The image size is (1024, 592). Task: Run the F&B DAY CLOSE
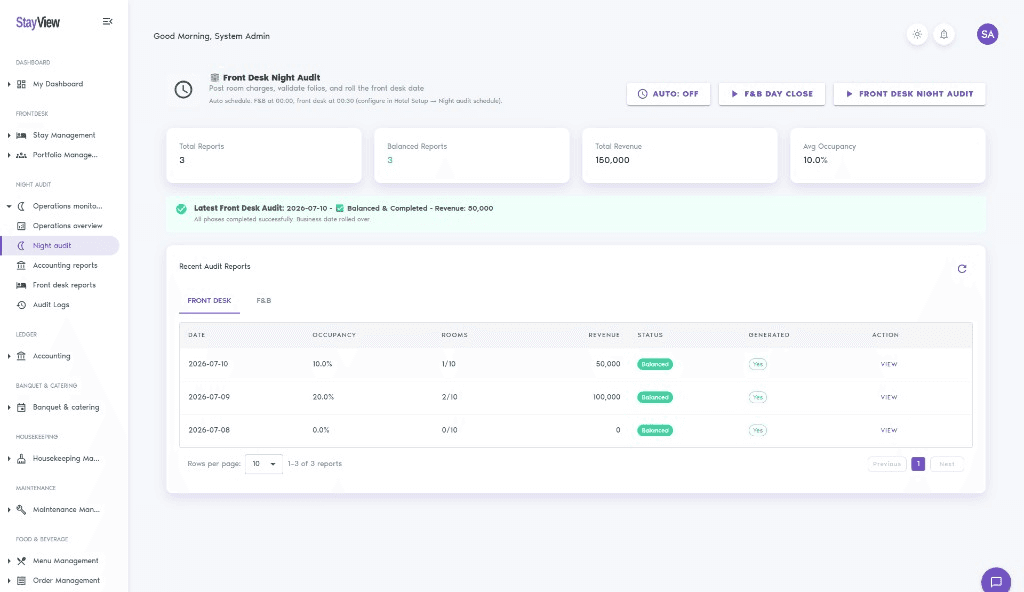(771, 94)
